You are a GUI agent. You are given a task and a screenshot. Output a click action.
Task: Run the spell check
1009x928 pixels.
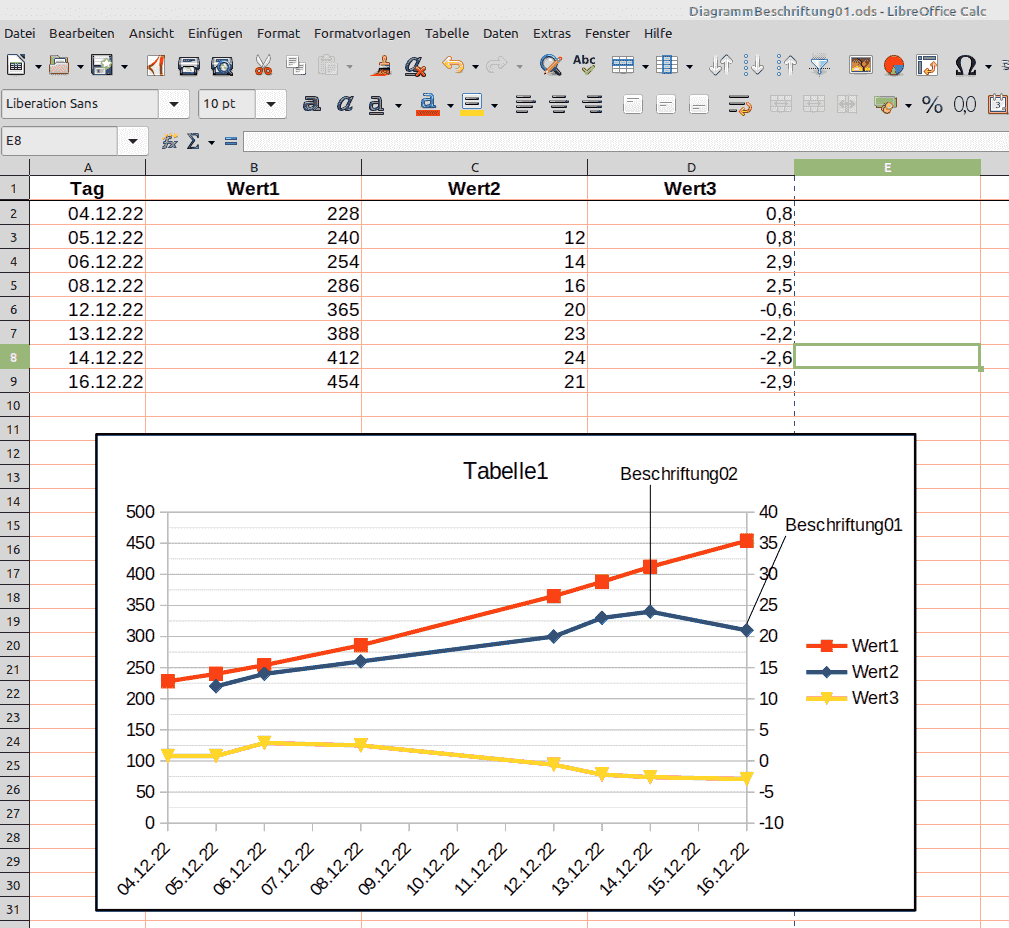(x=584, y=65)
